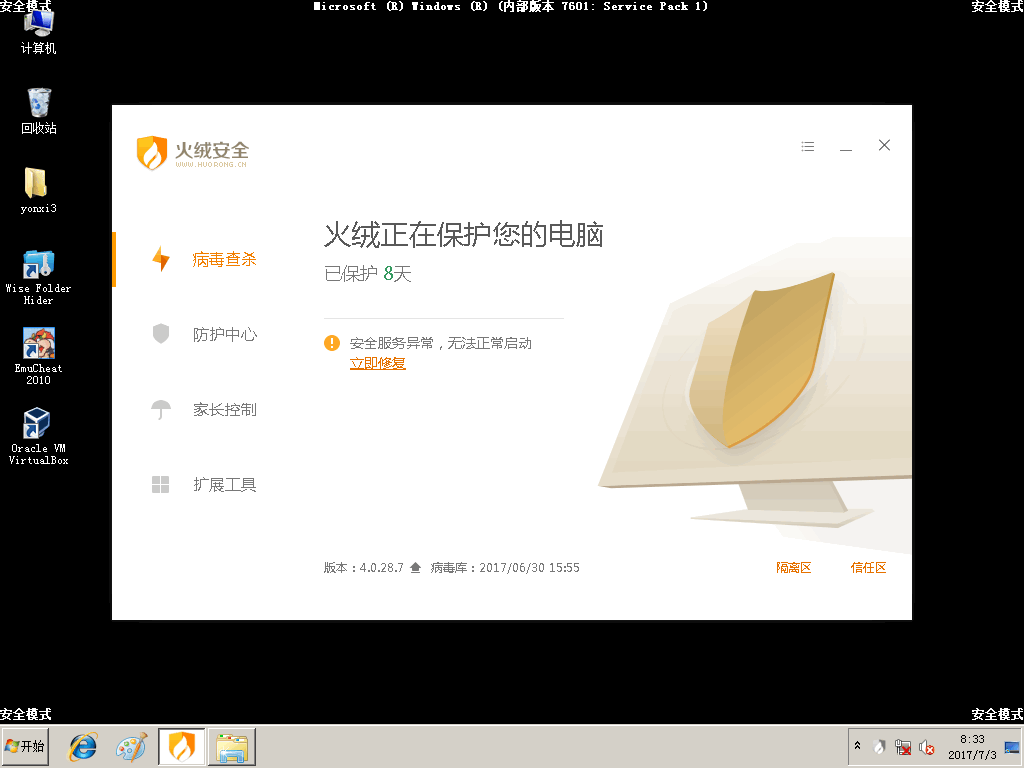Click the orange warning icon for service error
The width and height of the screenshot is (1024, 768).
click(332, 343)
